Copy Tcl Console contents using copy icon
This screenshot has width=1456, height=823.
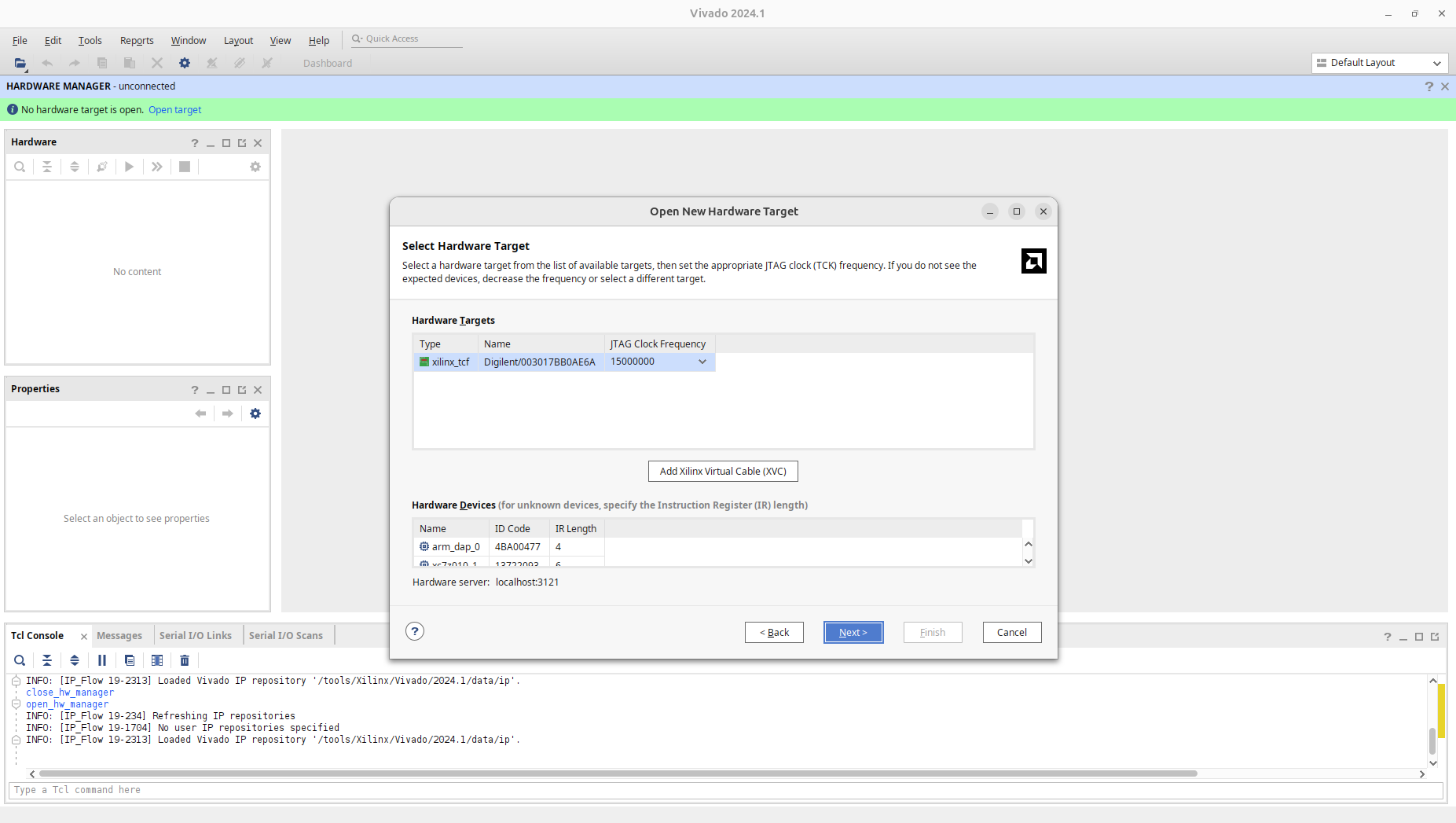(130, 660)
